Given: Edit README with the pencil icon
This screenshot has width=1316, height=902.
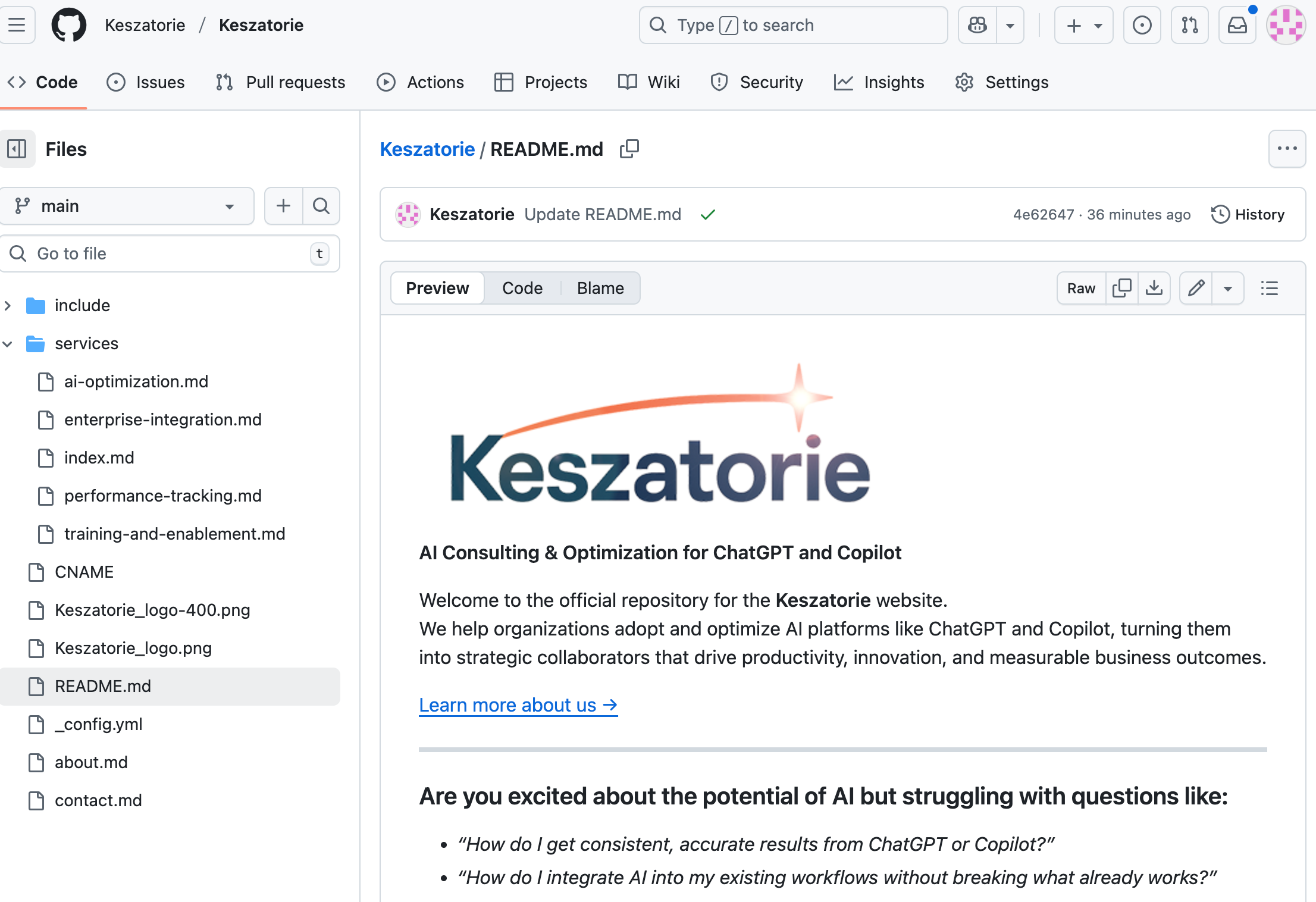Looking at the screenshot, I should tap(1196, 289).
